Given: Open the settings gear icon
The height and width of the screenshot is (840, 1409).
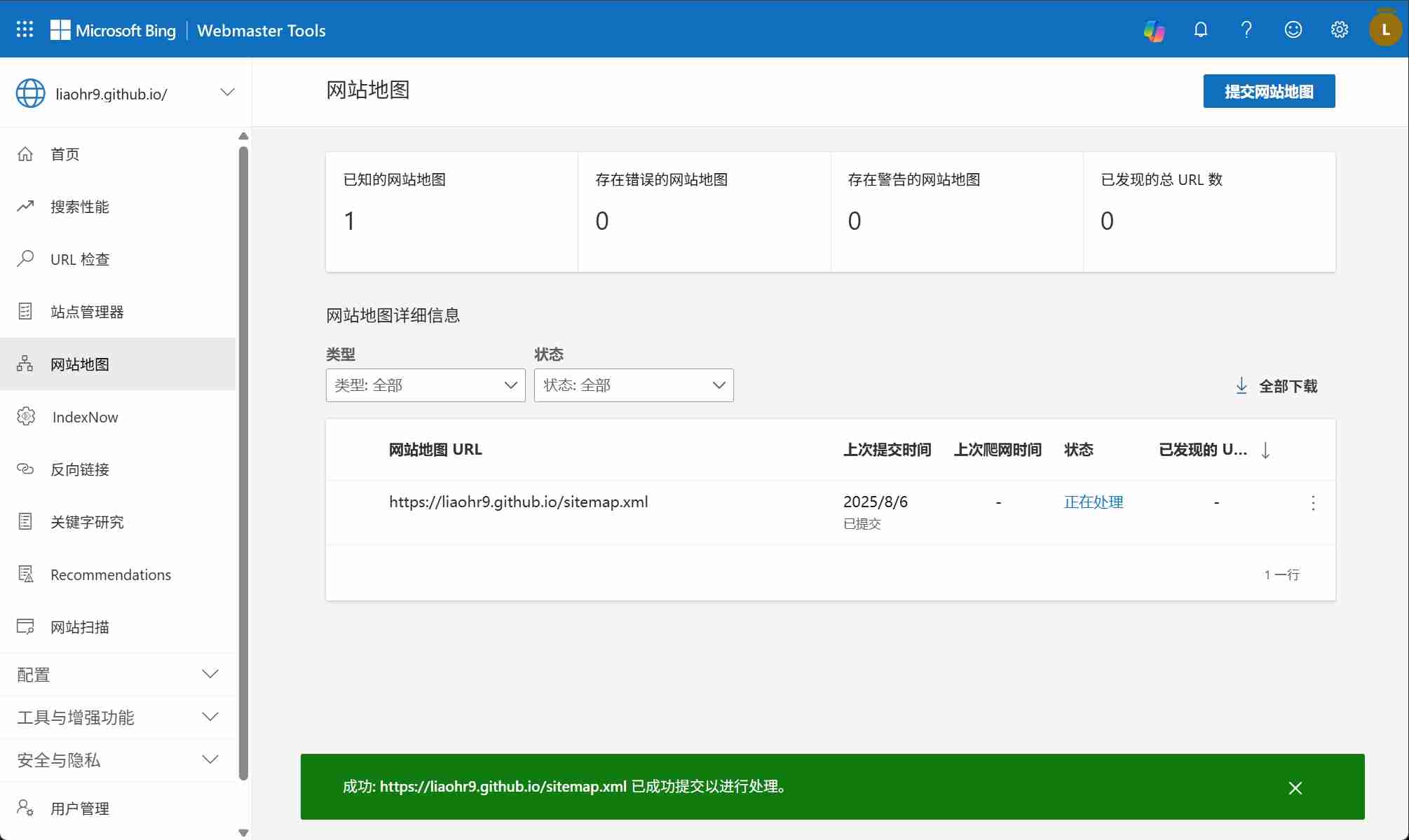Looking at the screenshot, I should coord(1340,29).
